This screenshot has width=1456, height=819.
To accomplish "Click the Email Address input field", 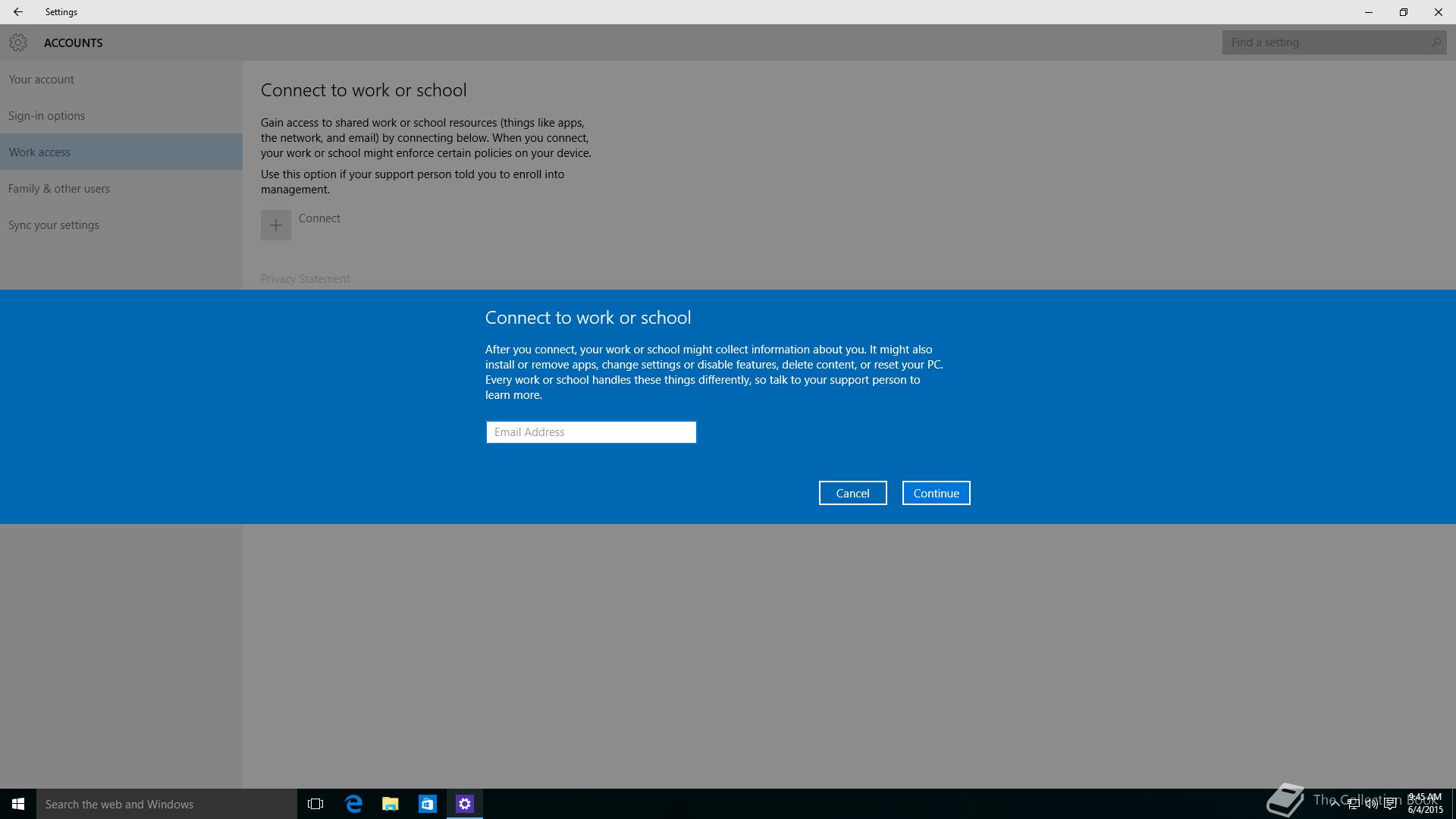I will (x=591, y=432).
